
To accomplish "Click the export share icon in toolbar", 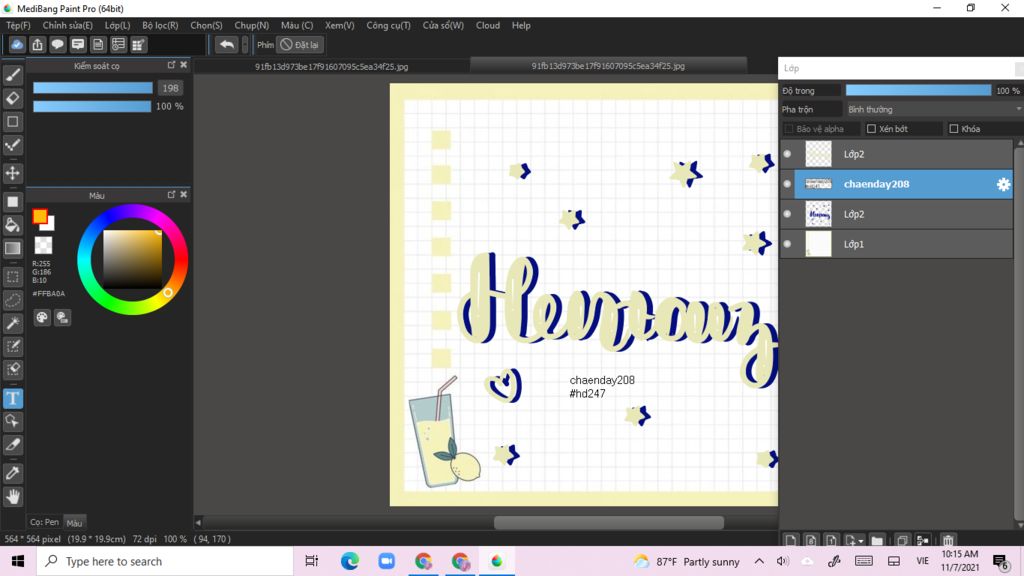I will (x=37, y=44).
